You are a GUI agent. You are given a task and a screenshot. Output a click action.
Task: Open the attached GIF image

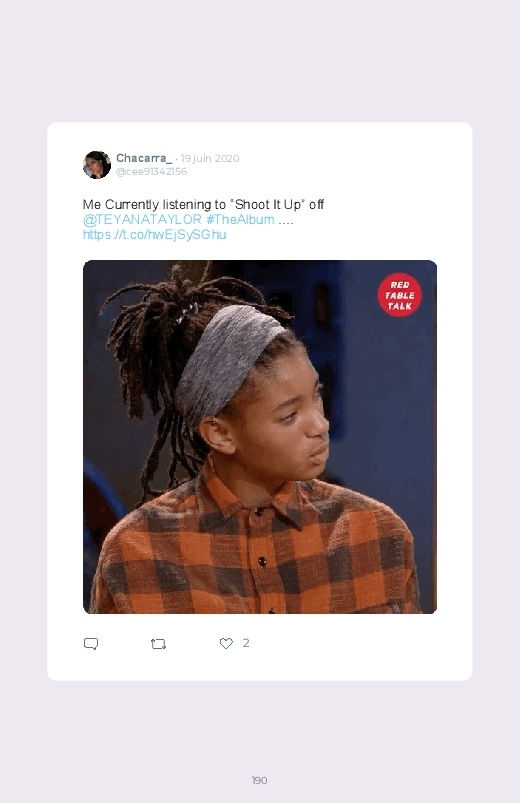click(260, 437)
